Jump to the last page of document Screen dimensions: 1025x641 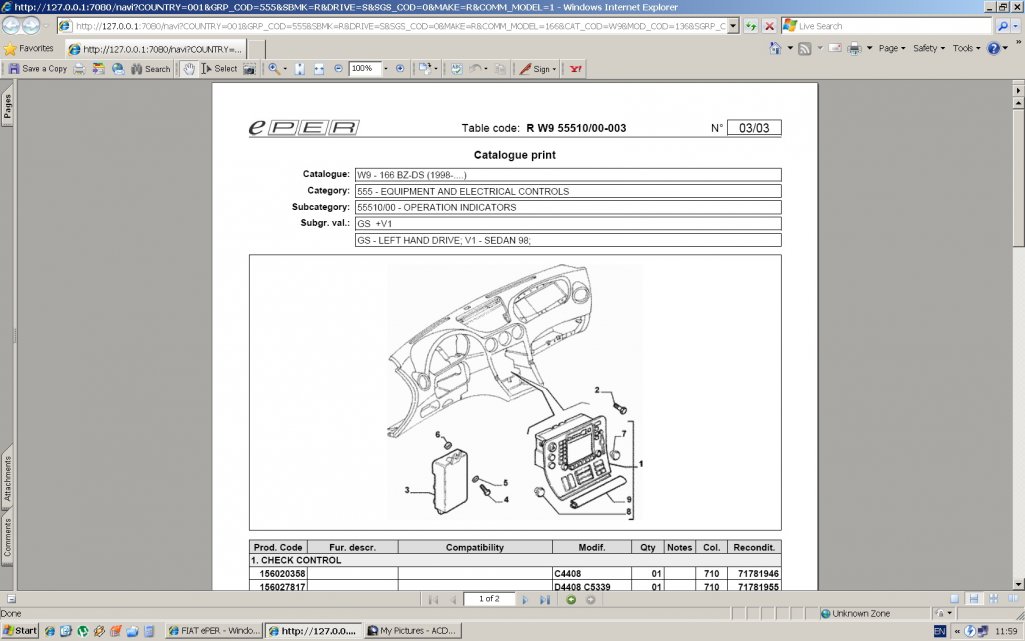[545, 599]
